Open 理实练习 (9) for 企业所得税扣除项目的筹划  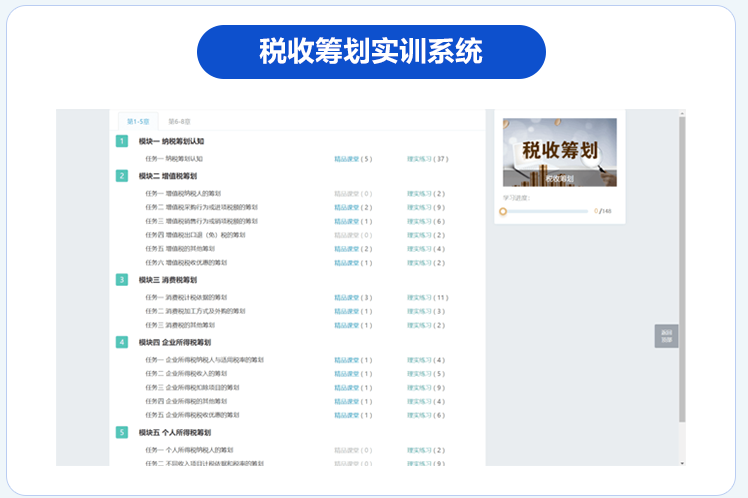[x=426, y=388]
